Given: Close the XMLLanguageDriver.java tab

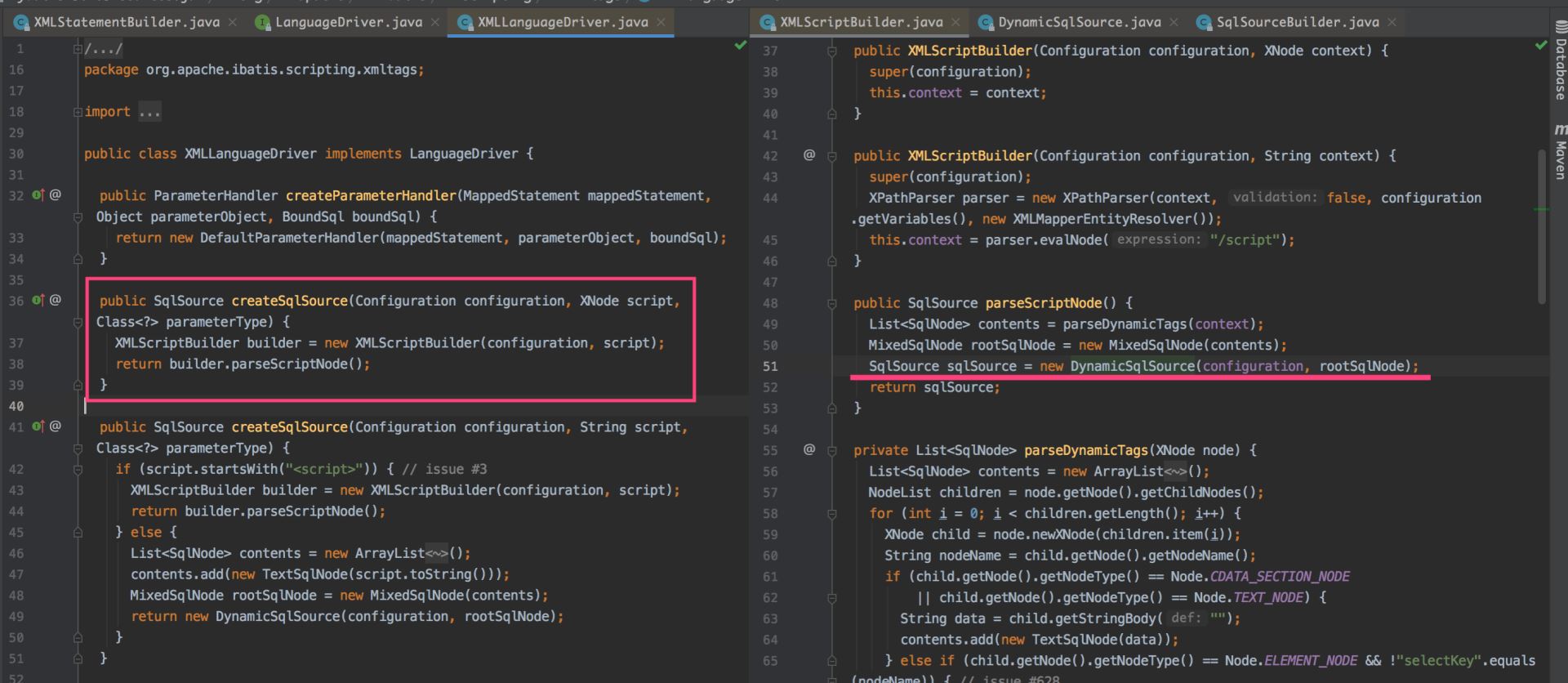Looking at the screenshot, I should click(x=661, y=22).
